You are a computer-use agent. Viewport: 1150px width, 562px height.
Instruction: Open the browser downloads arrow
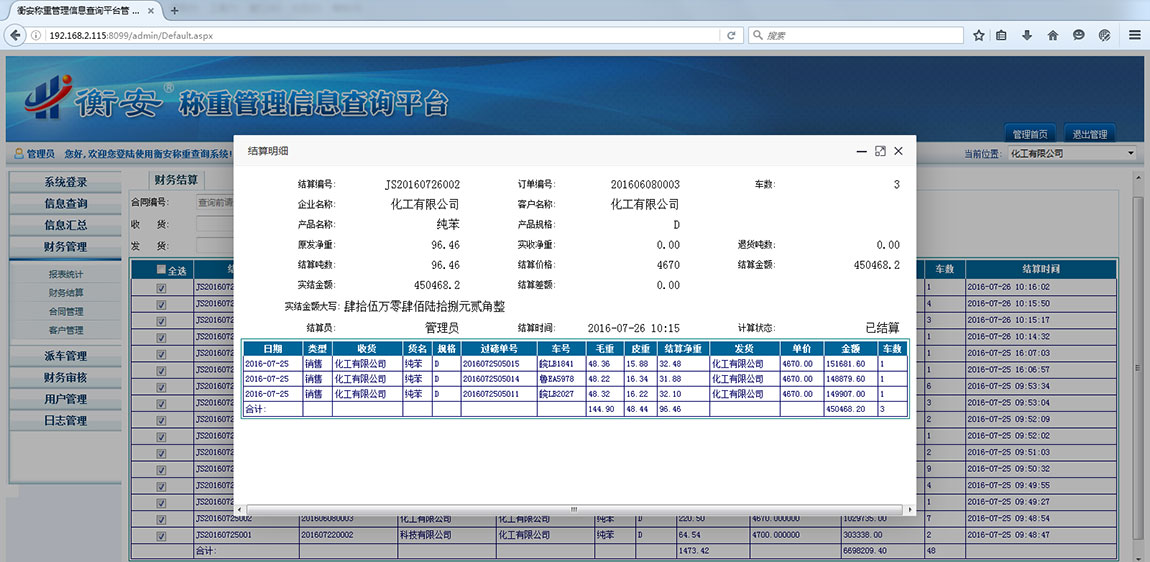pyautogui.click(x=1027, y=35)
